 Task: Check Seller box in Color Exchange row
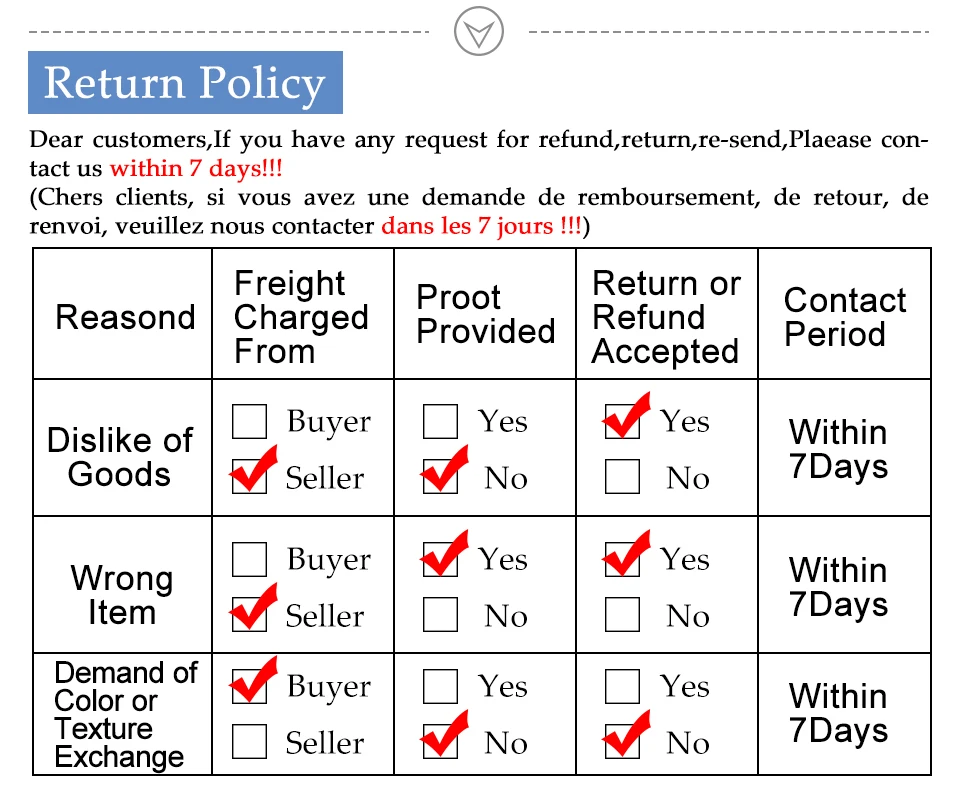click(x=249, y=741)
